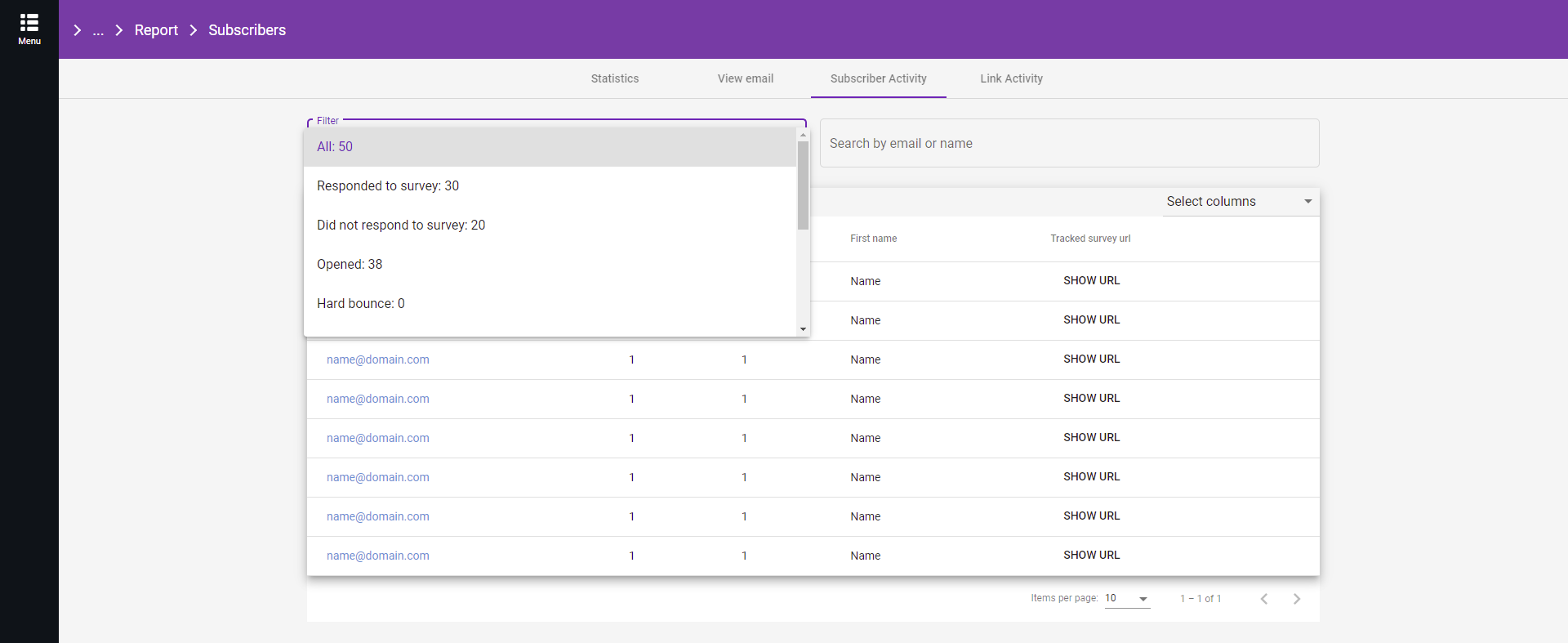Click the First name column header
The height and width of the screenshot is (643, 1568).
point(873,239)
